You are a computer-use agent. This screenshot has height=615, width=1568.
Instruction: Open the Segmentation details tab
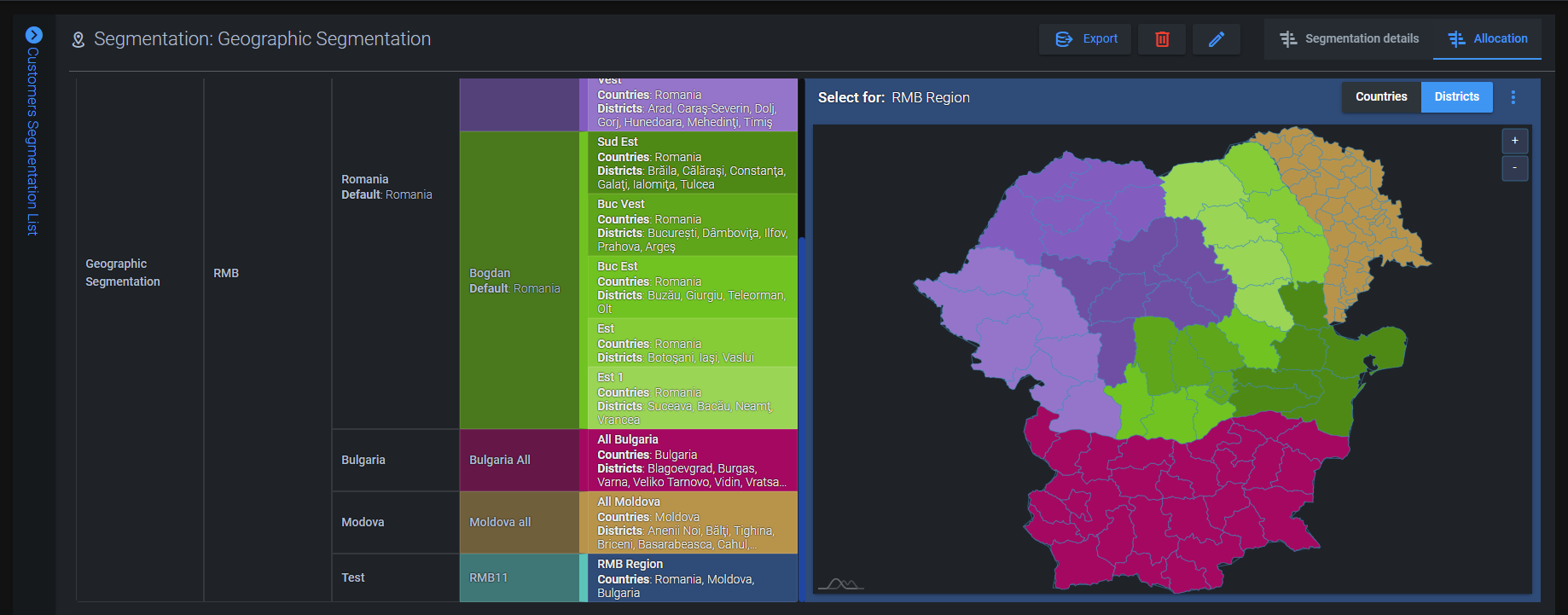coord(1349,39)
